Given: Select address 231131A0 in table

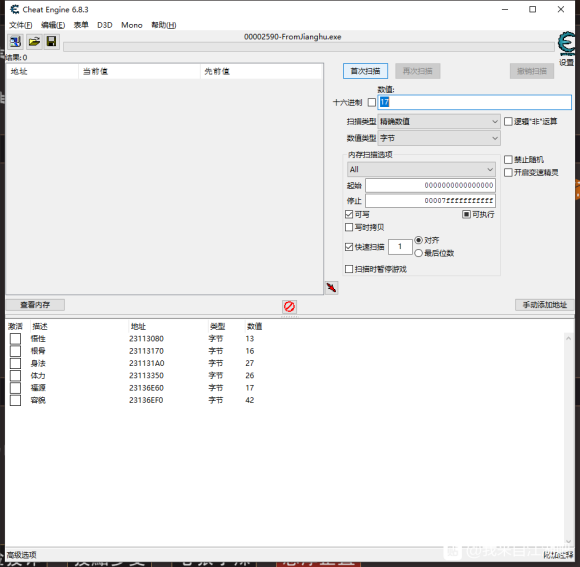Looking at the screenshot, I should point(146,363).
